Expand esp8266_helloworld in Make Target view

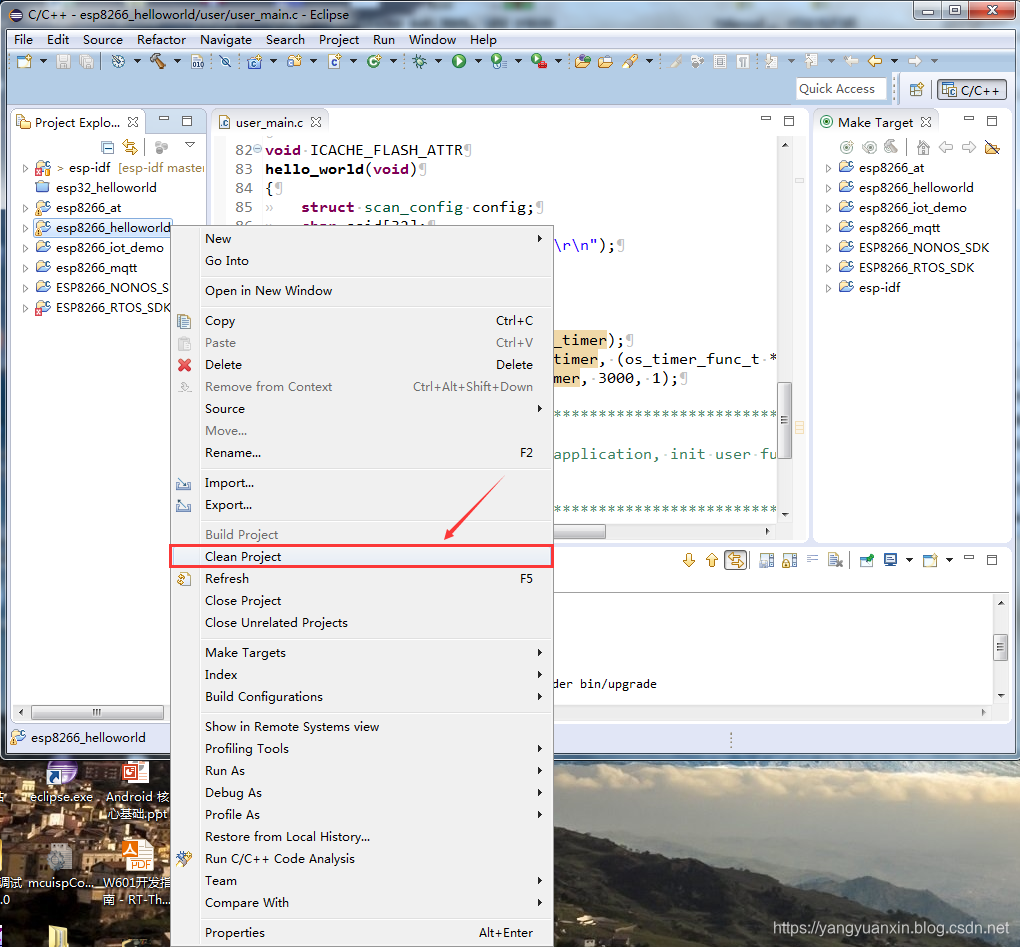point(828,189)
